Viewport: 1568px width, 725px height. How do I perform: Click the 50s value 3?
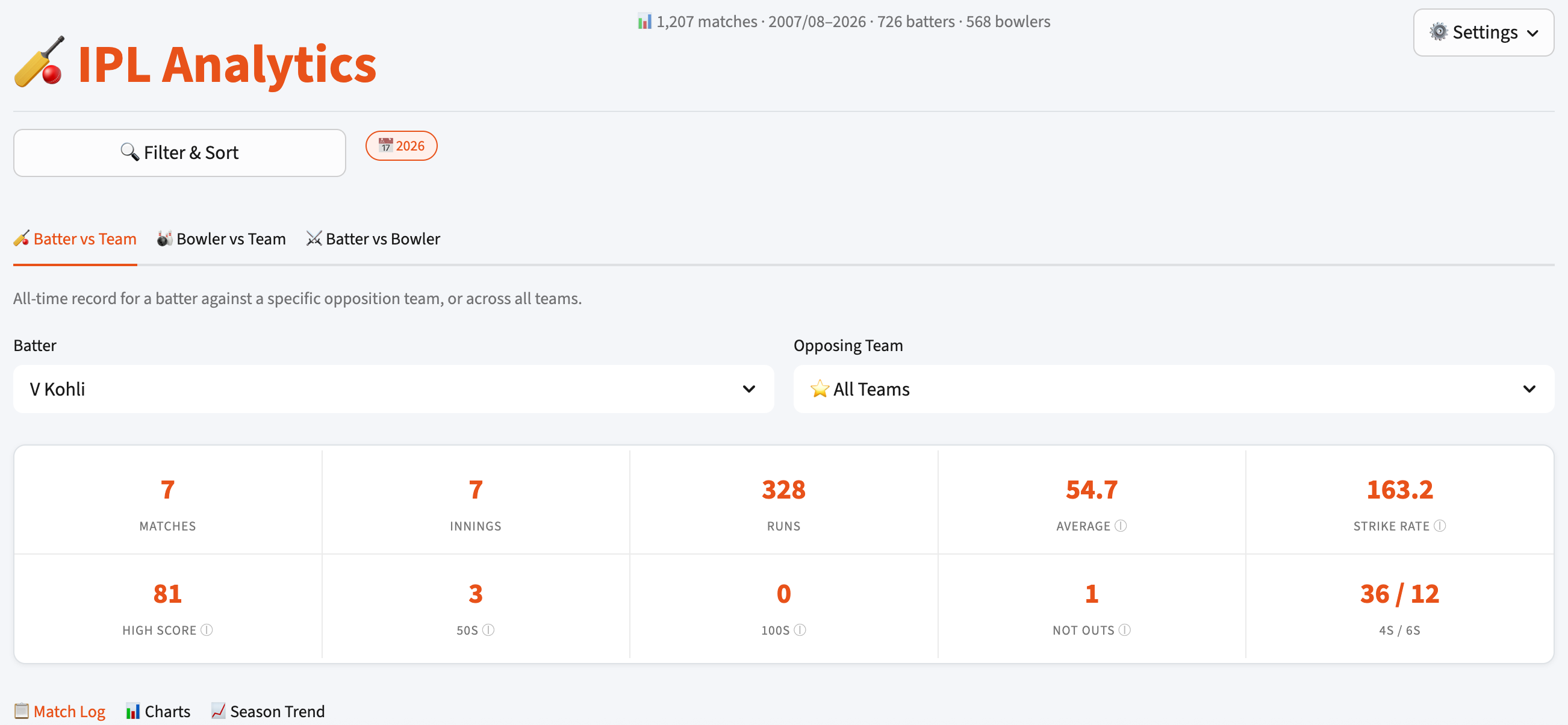[x=475, y=594]
